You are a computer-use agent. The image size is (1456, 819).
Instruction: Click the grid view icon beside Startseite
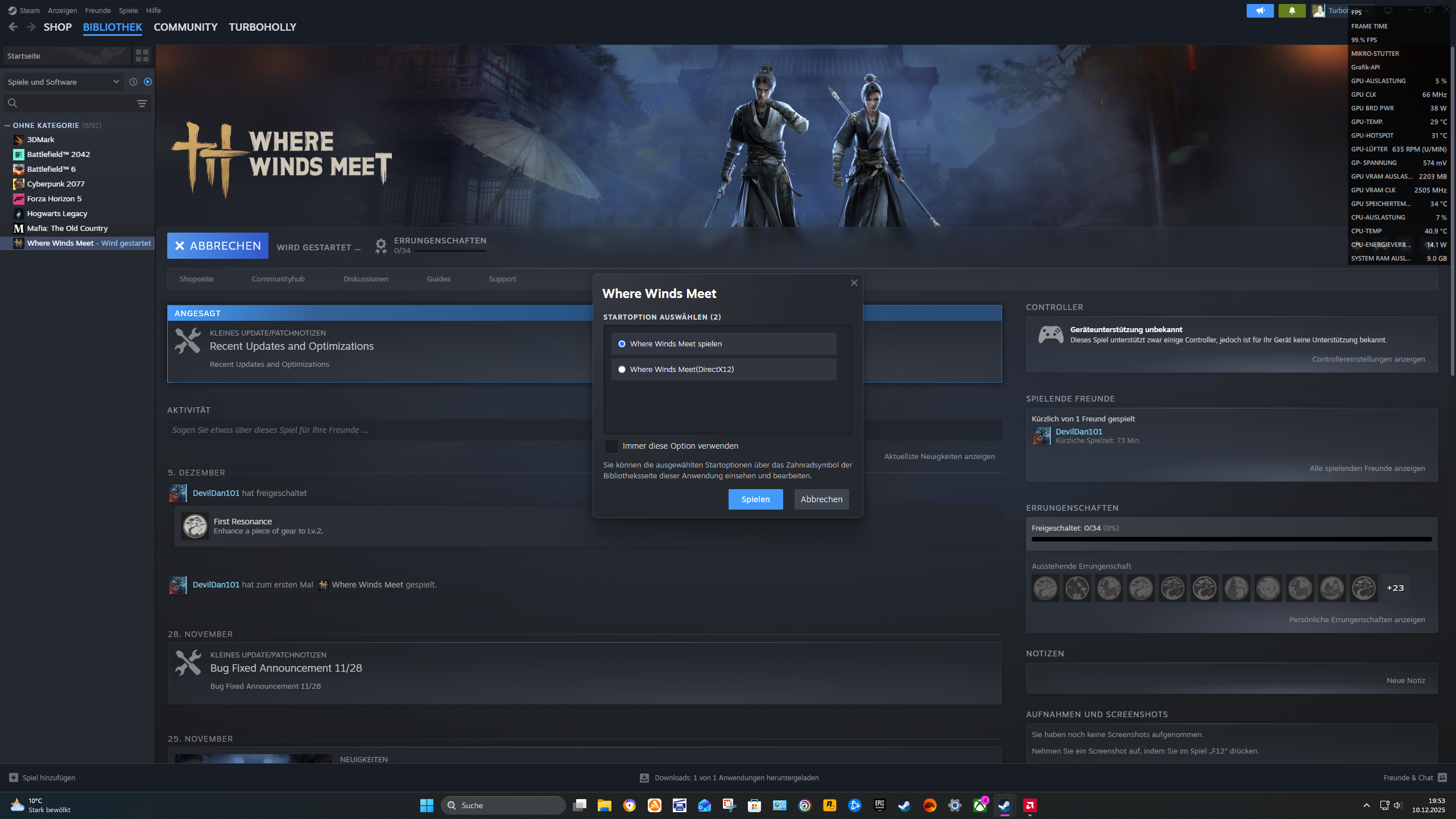pyautogui.click(x=142, y=55)
